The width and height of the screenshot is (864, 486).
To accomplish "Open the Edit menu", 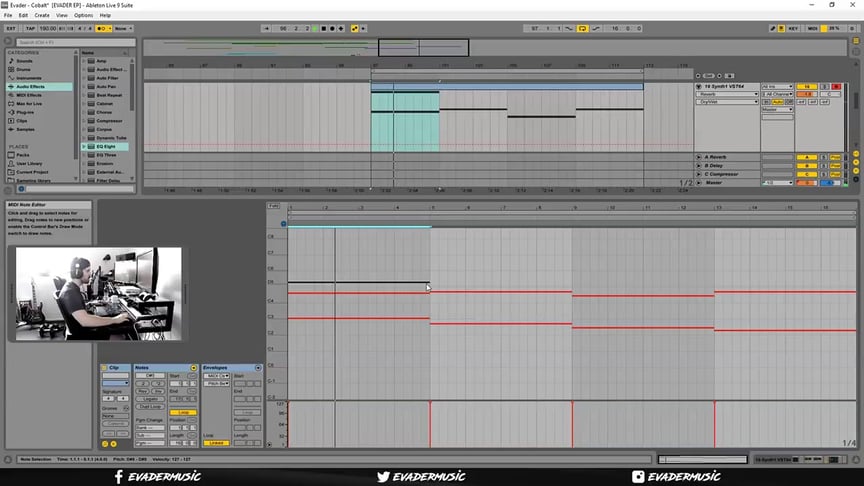I will (x=23, y=15).
